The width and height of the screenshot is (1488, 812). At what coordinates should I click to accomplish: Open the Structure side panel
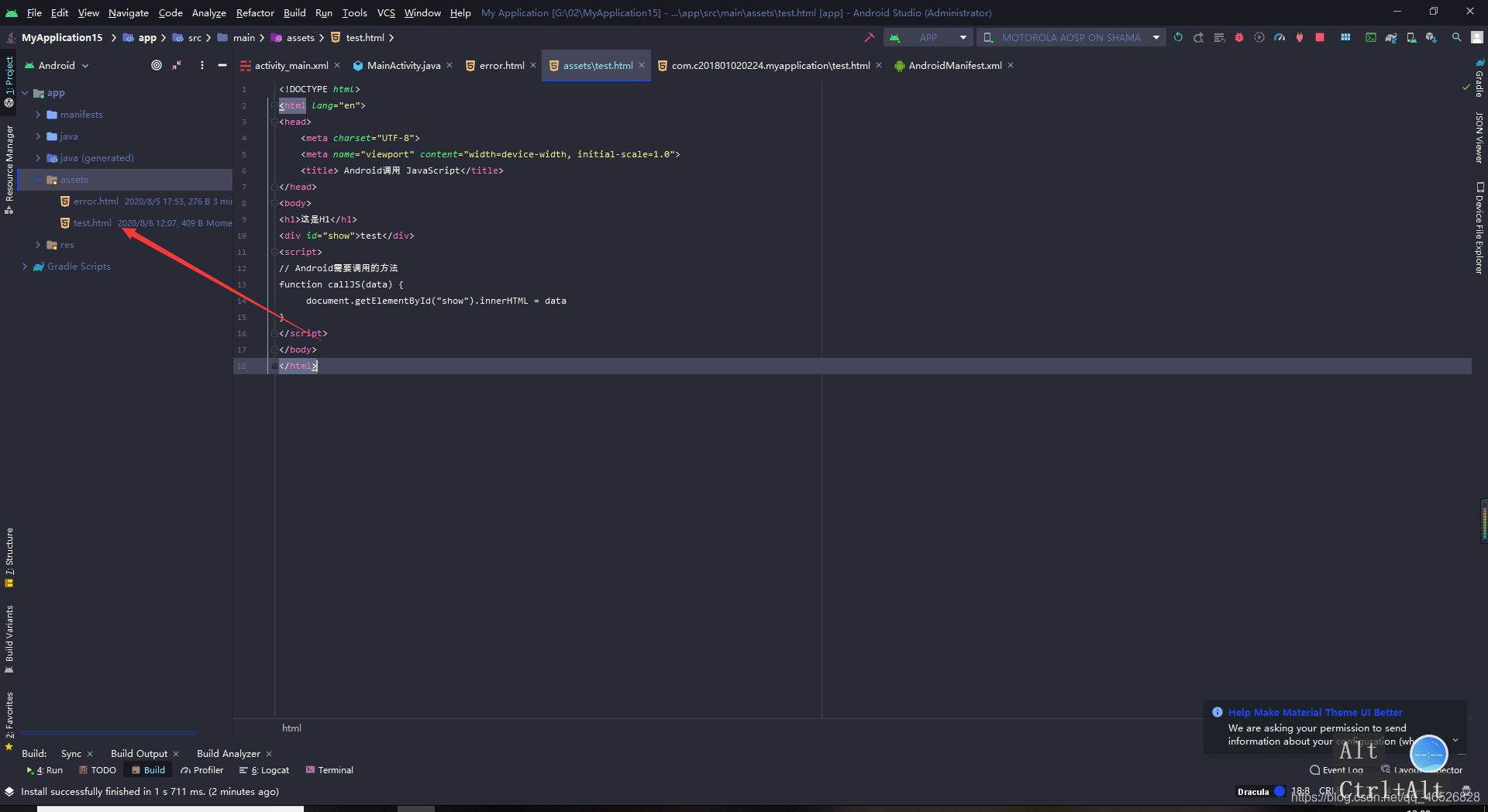click(9, 558)
